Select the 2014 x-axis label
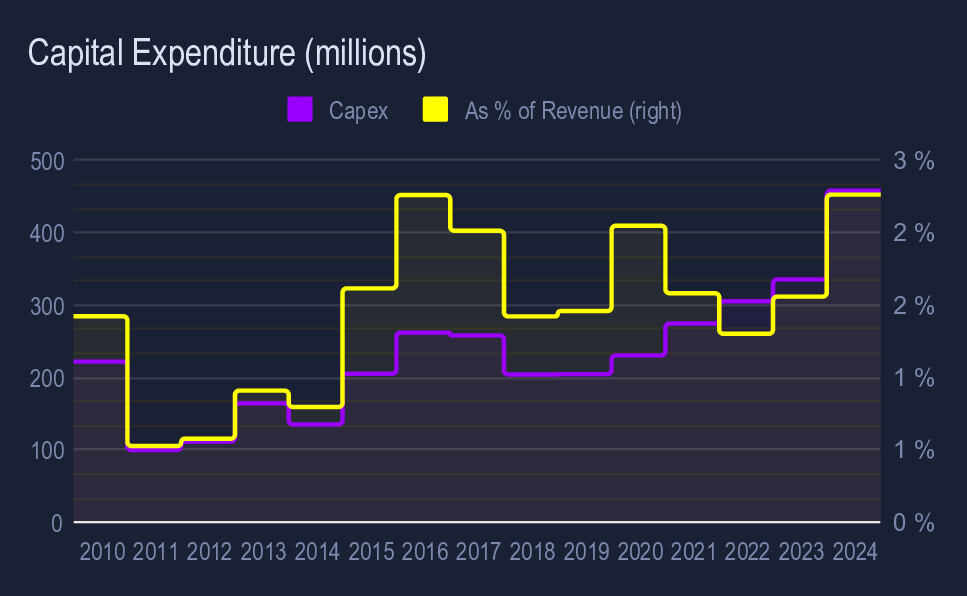The image size is (967, 596). pos(317,552)
